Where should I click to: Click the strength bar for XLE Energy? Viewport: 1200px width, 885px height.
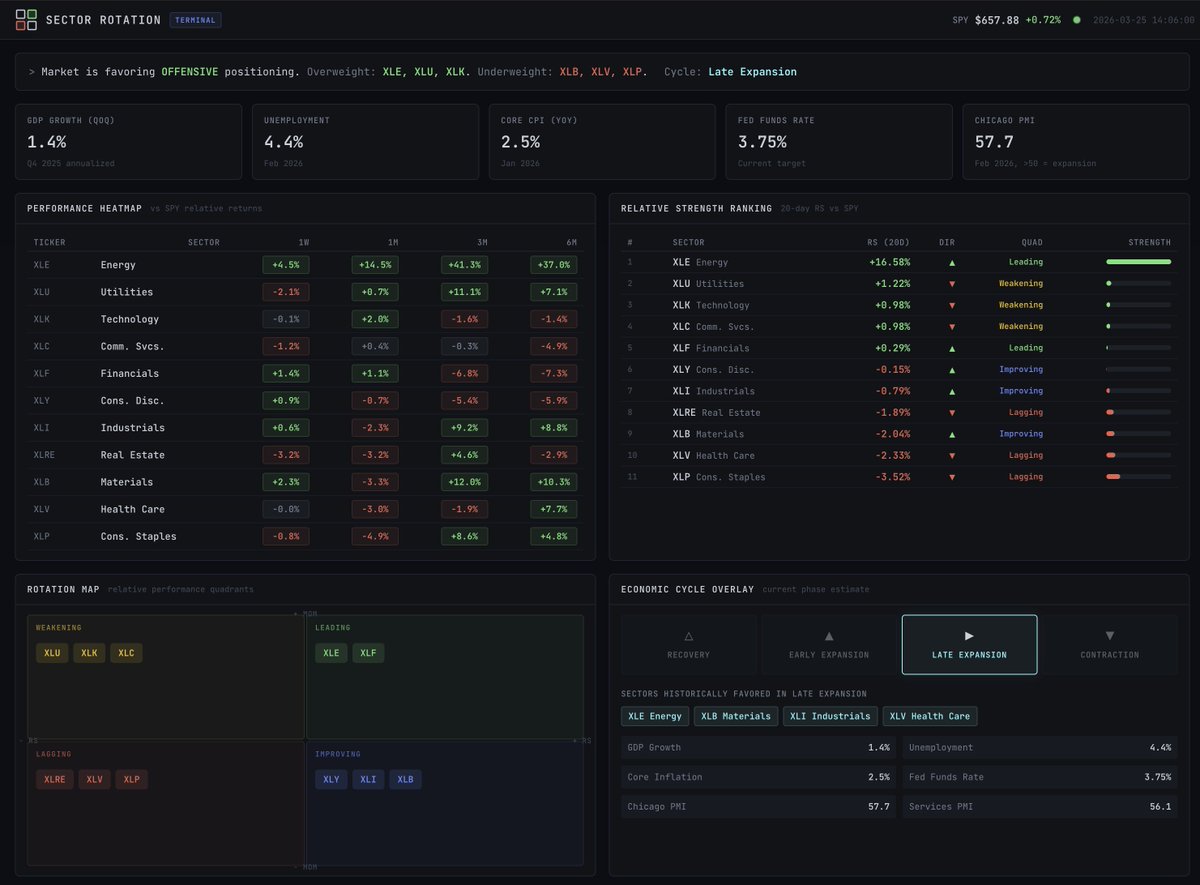1138,262
